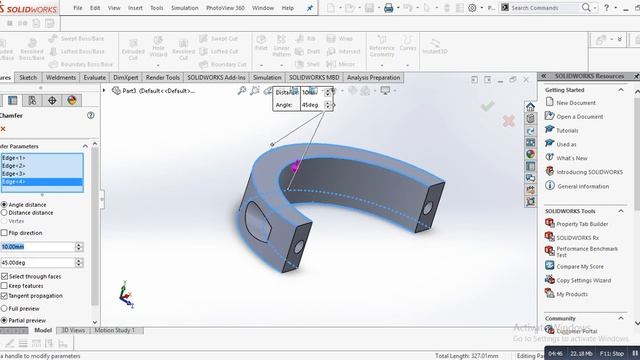Open the General Information link

coord(583,186)
